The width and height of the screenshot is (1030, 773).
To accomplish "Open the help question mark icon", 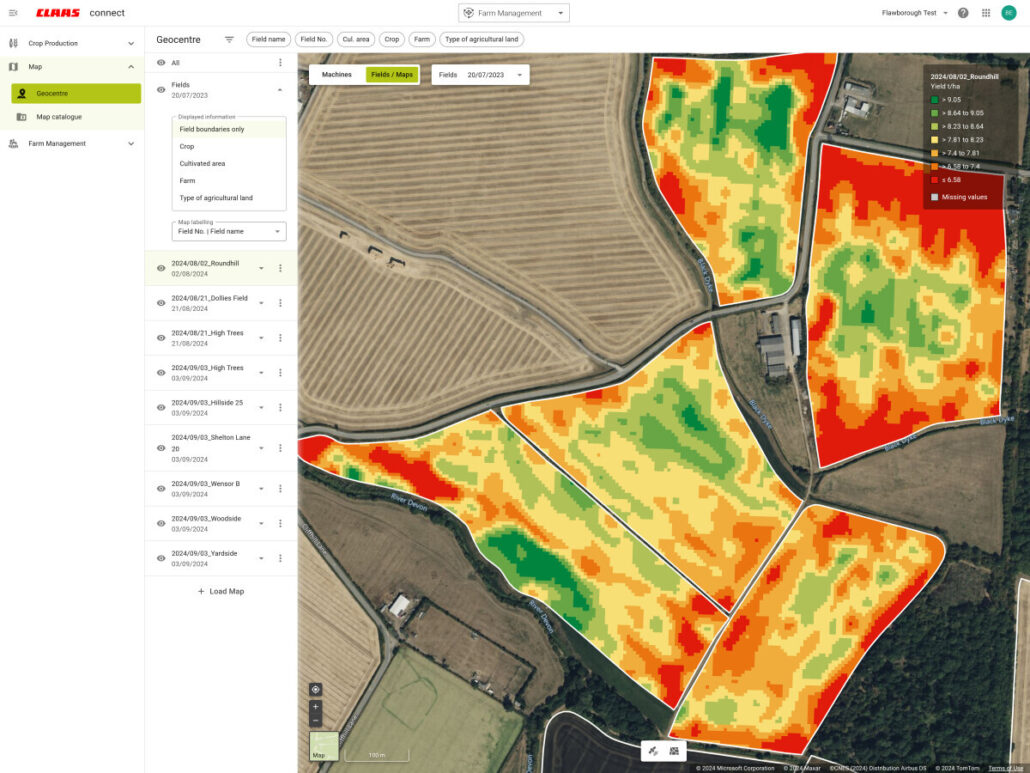I will pyautogui.click(x=963, y=13).
